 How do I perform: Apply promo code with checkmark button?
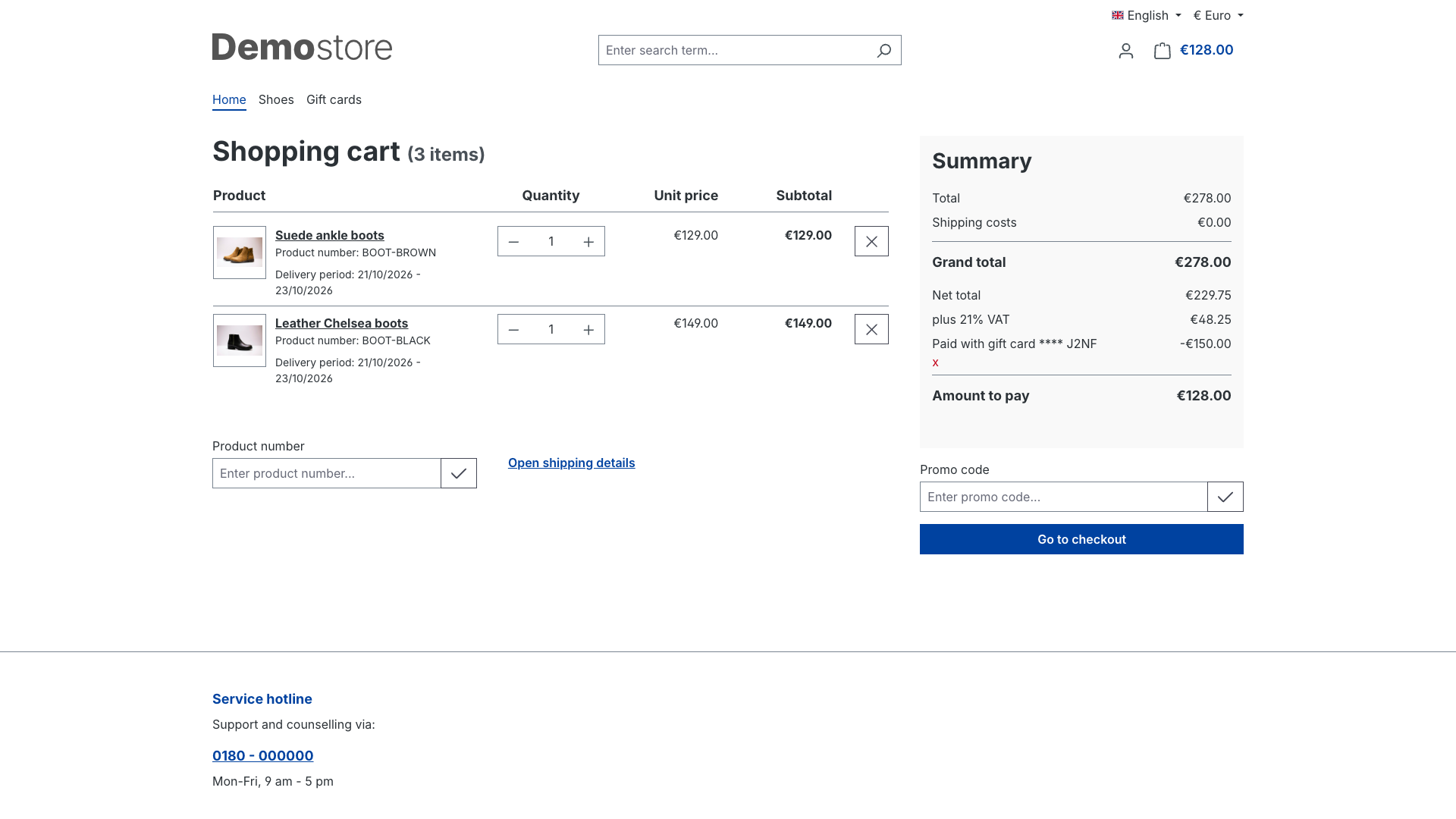point(1225,497)
